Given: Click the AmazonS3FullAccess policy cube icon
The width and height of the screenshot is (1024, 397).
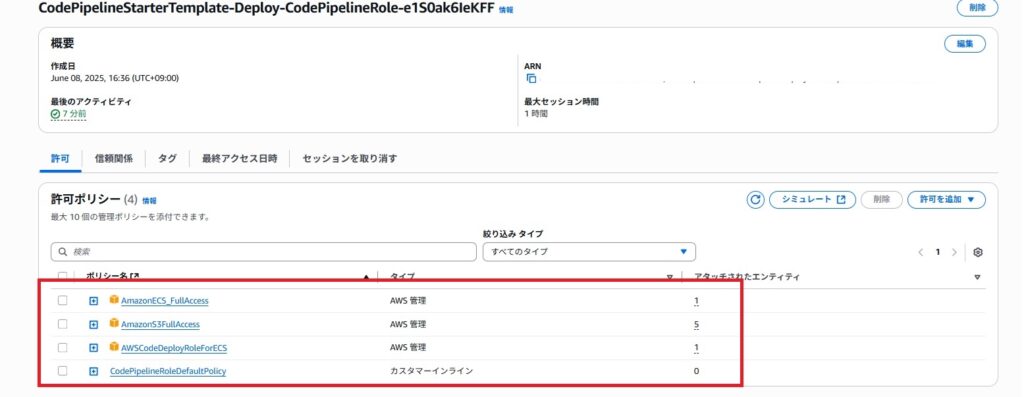Looking at the screenshot, I should [114, 323].
